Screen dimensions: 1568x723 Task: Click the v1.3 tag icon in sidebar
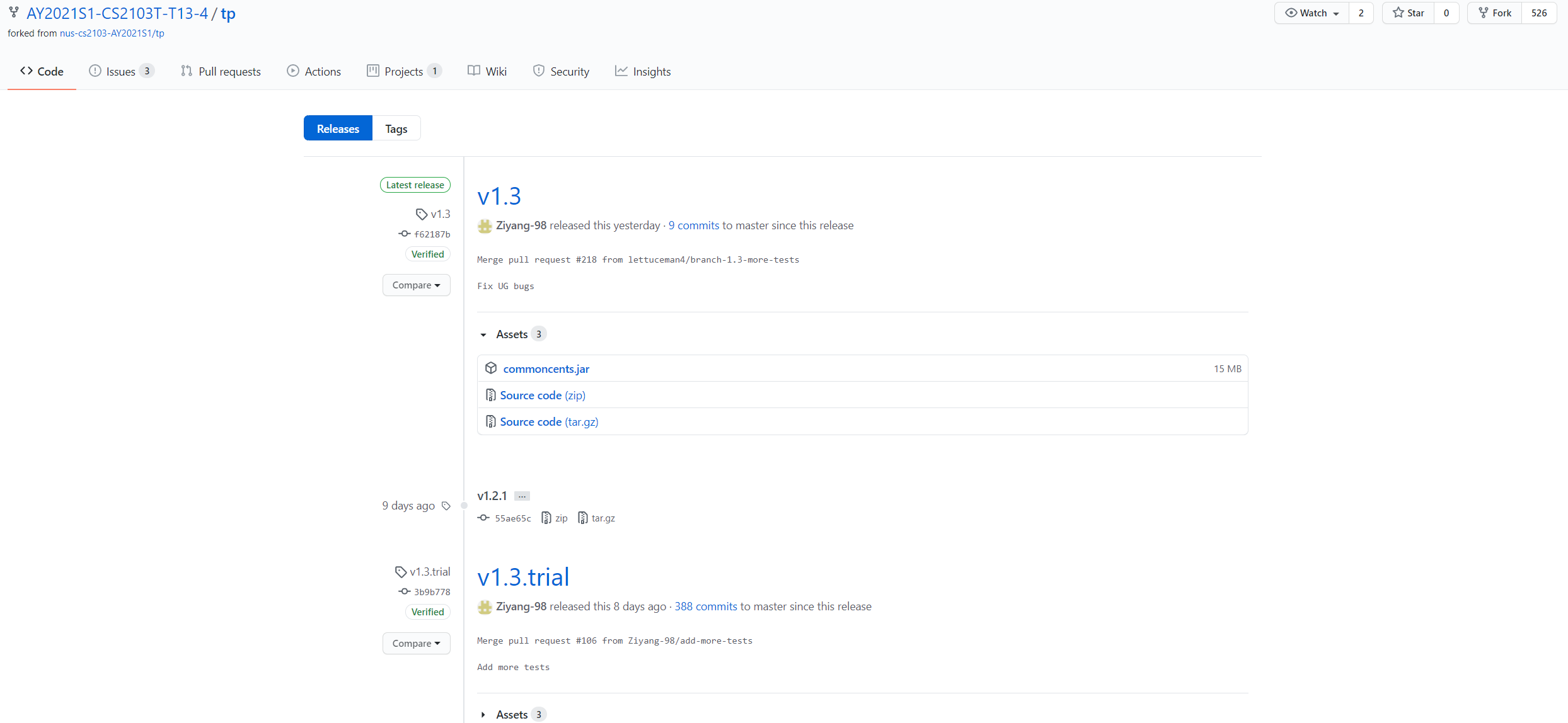[422, 214]
